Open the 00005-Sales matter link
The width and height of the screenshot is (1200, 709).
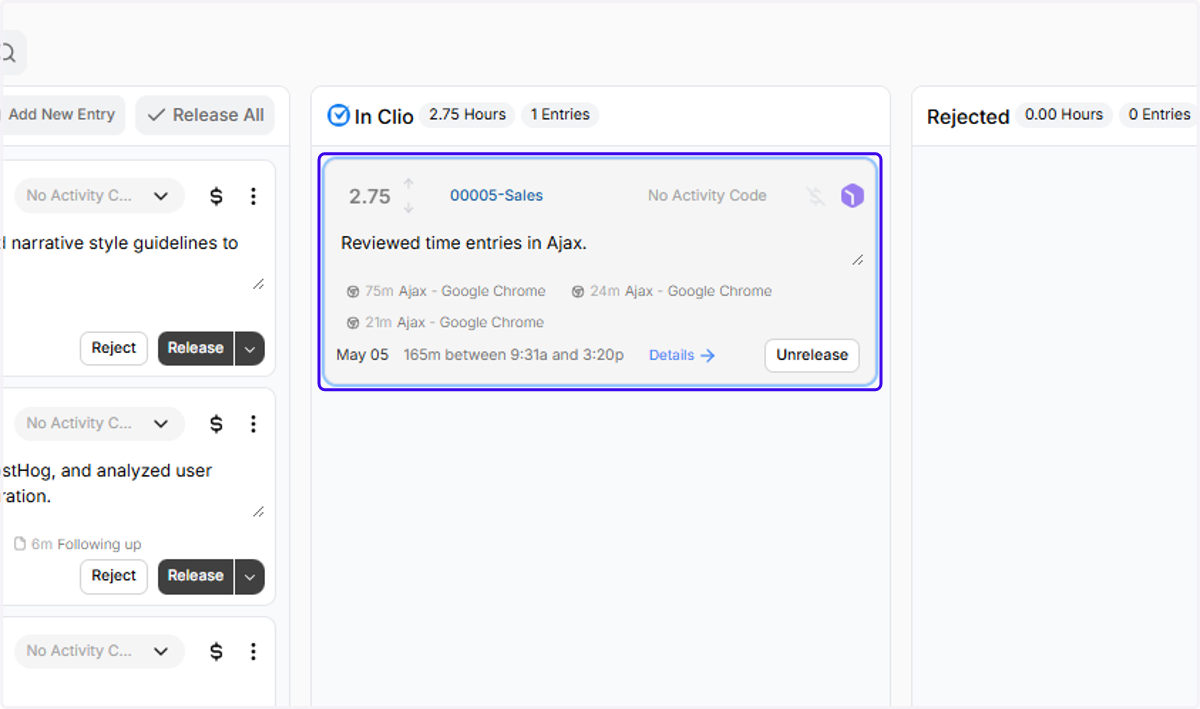click(496, 196)
